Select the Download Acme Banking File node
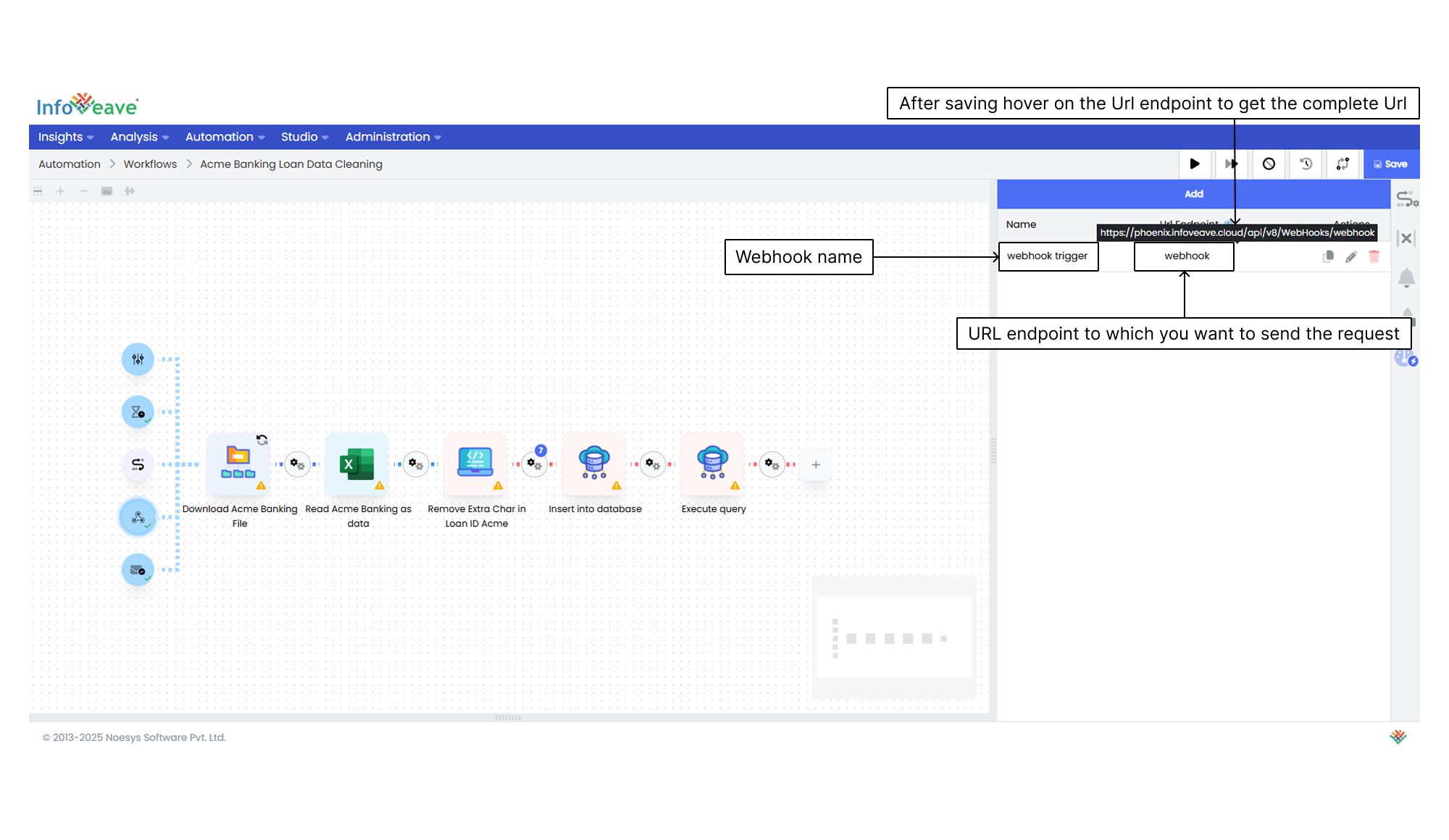Viewport: 1449px width, 840px height. [238, 464]
